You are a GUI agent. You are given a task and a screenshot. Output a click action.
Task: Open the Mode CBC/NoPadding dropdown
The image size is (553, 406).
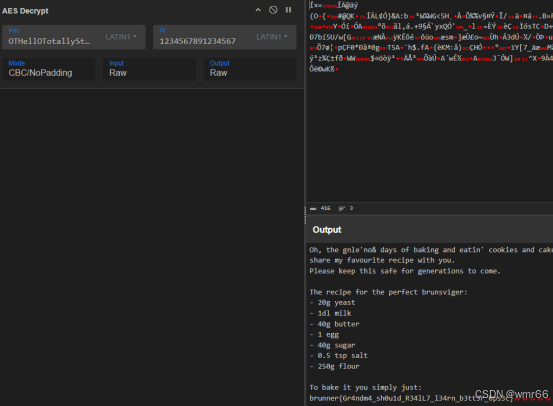49,69
